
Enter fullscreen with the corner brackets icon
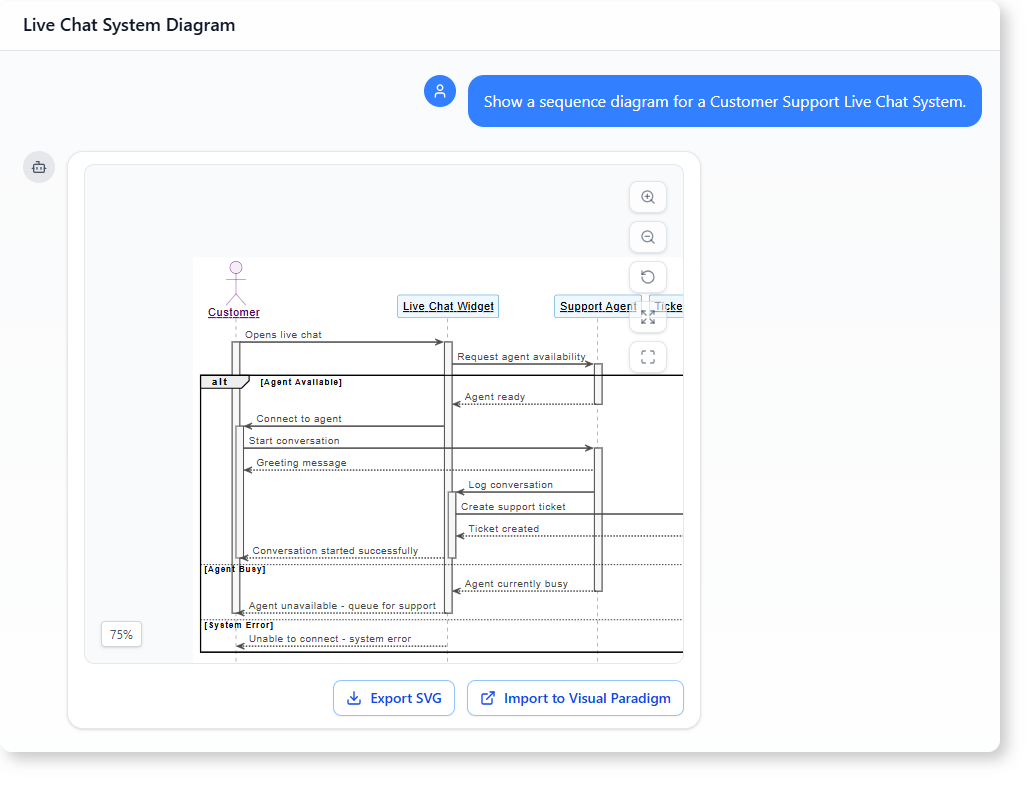pos(647,357)
